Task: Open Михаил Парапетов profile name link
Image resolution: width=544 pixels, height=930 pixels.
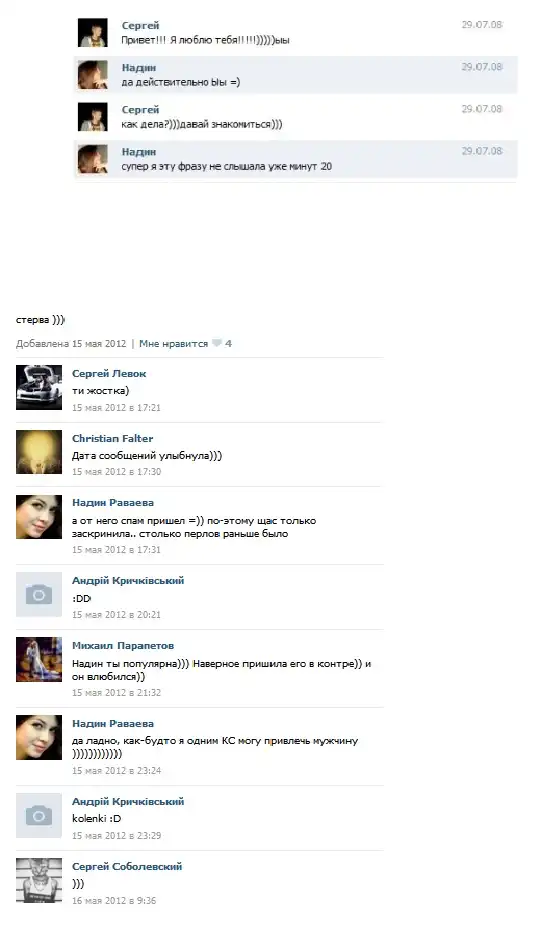Action: 123,645
